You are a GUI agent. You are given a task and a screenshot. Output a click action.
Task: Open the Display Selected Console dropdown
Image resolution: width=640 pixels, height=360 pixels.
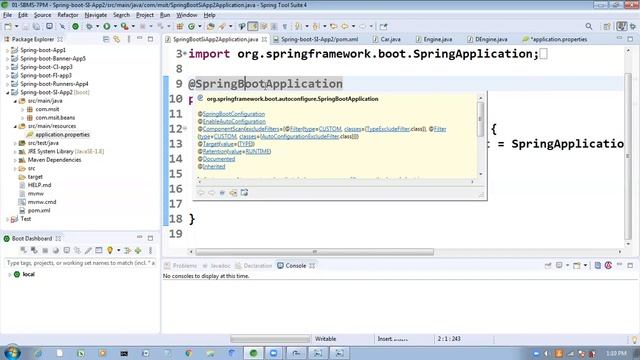click(x=567, y=266)
